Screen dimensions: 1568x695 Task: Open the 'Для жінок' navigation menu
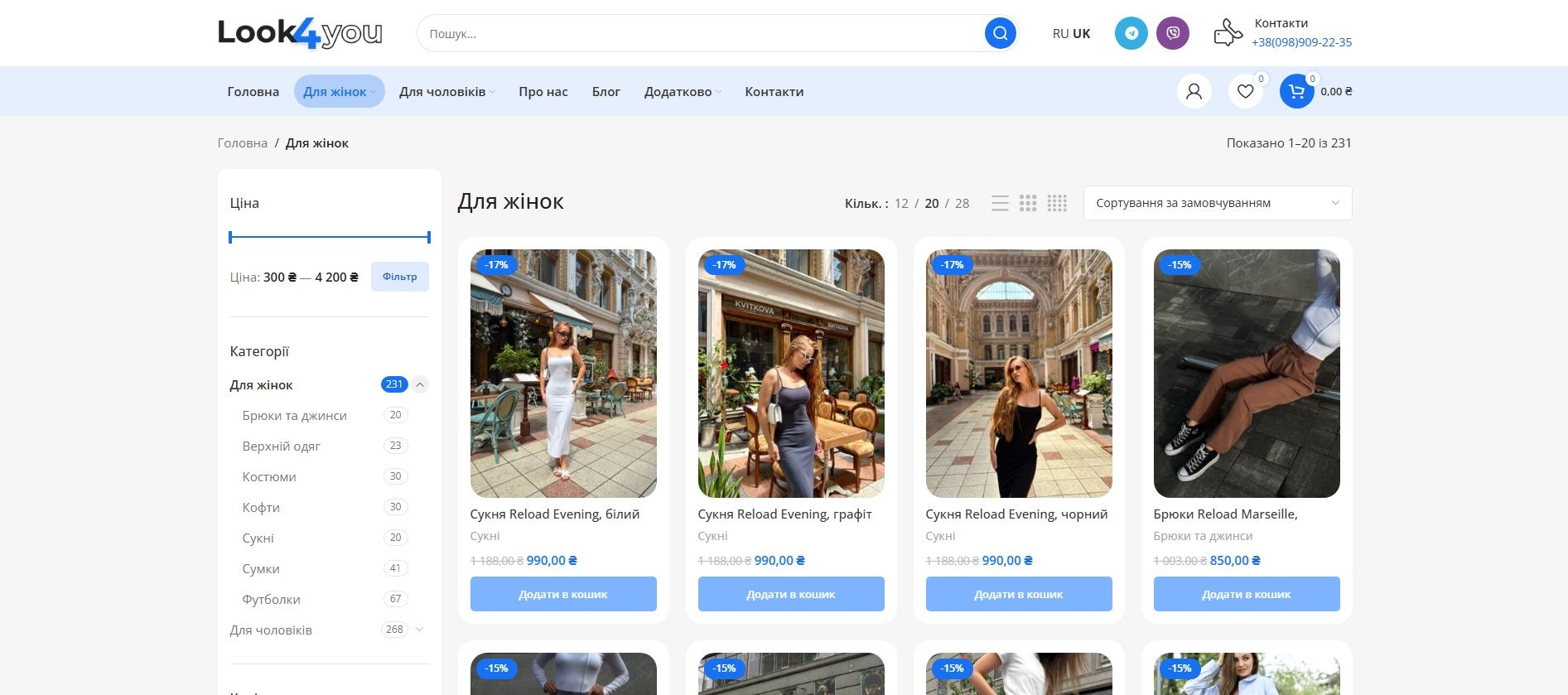pos(340,91)
